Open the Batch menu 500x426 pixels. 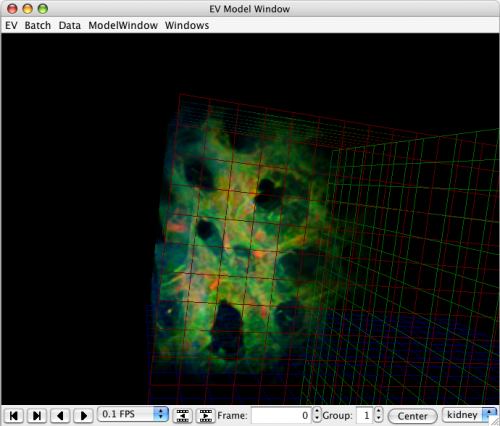point(38,25)
